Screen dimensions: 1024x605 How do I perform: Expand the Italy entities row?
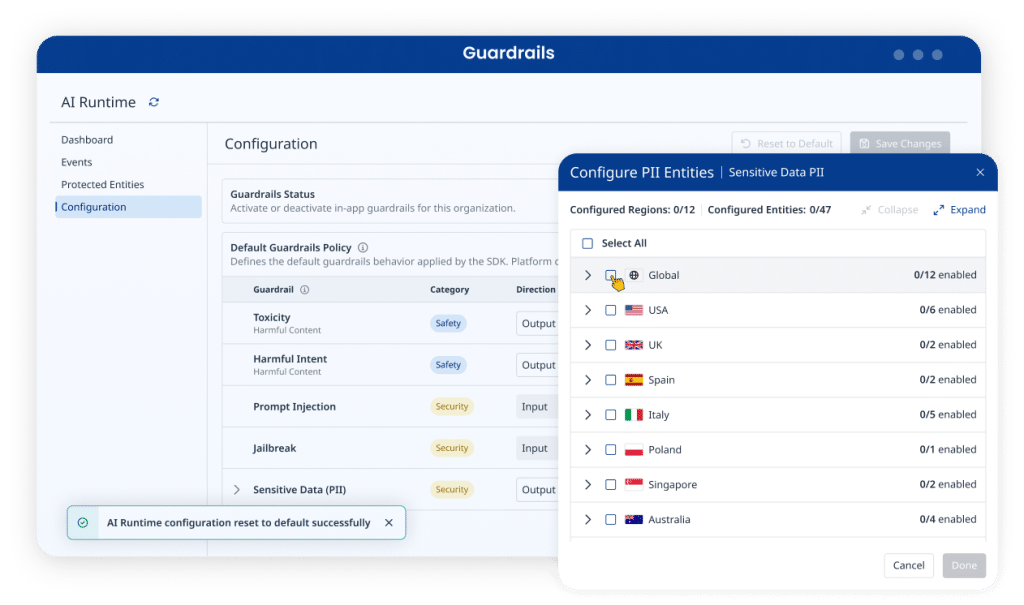(588, 415)
